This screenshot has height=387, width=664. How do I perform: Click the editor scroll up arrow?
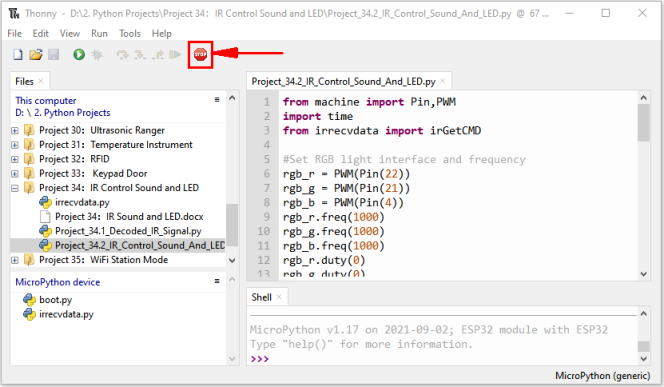click(x=644, y=98)
